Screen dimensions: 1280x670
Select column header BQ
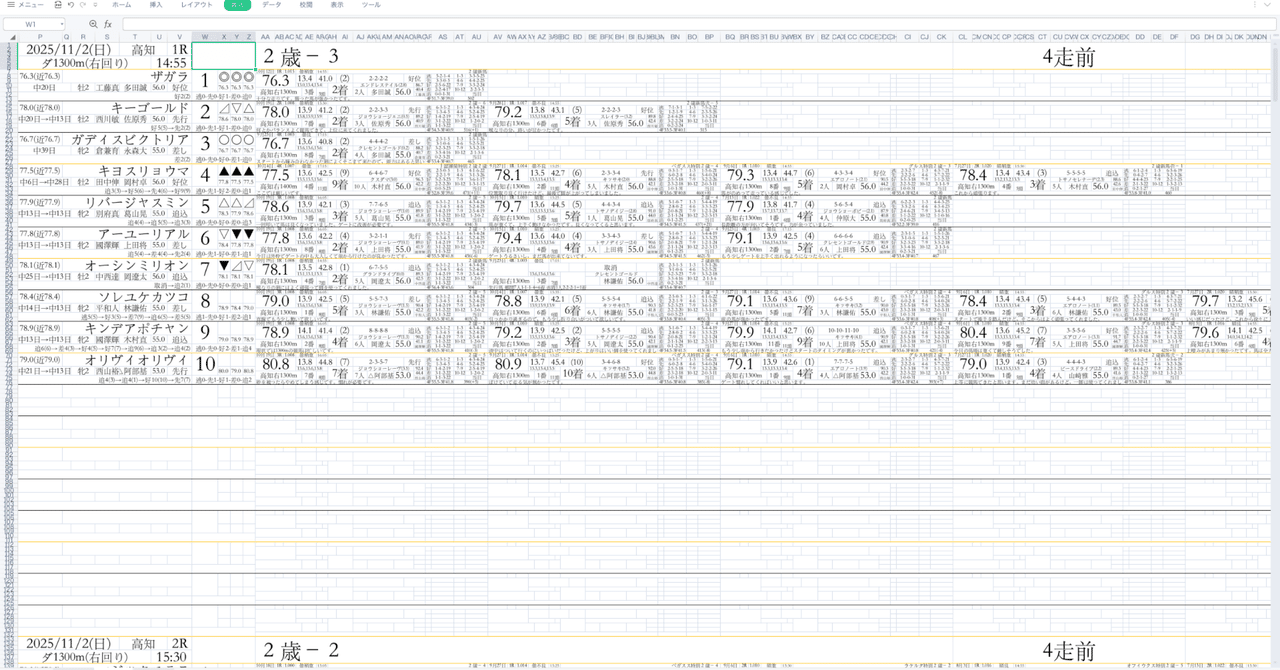[728, 37]
